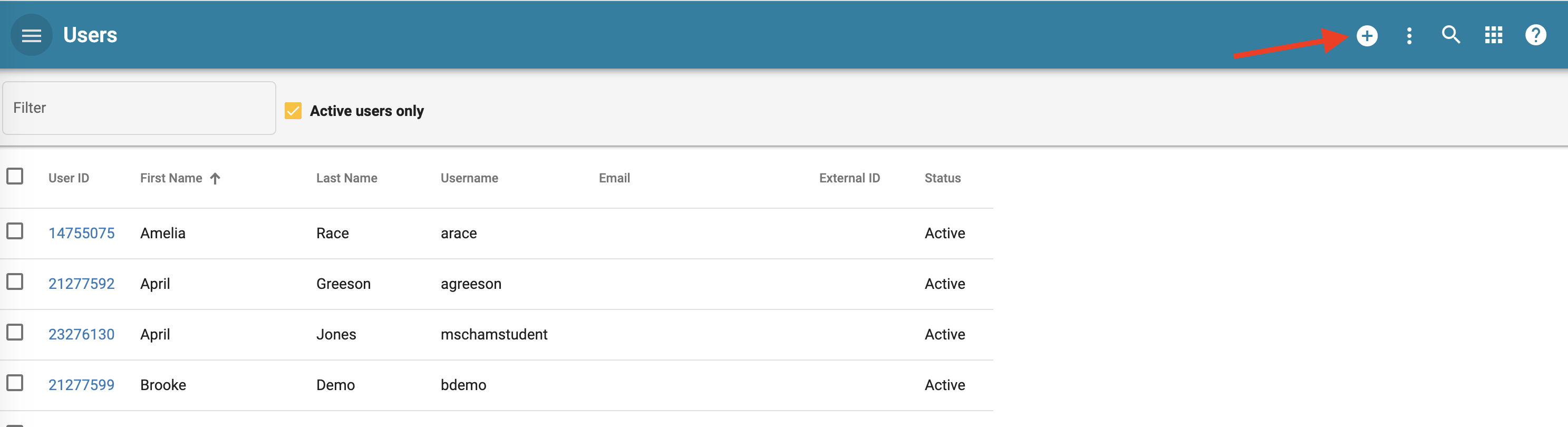Viewport: 1568px width, 427px height.
Task: Click the username bdemo
Action: tap(463, 384)
